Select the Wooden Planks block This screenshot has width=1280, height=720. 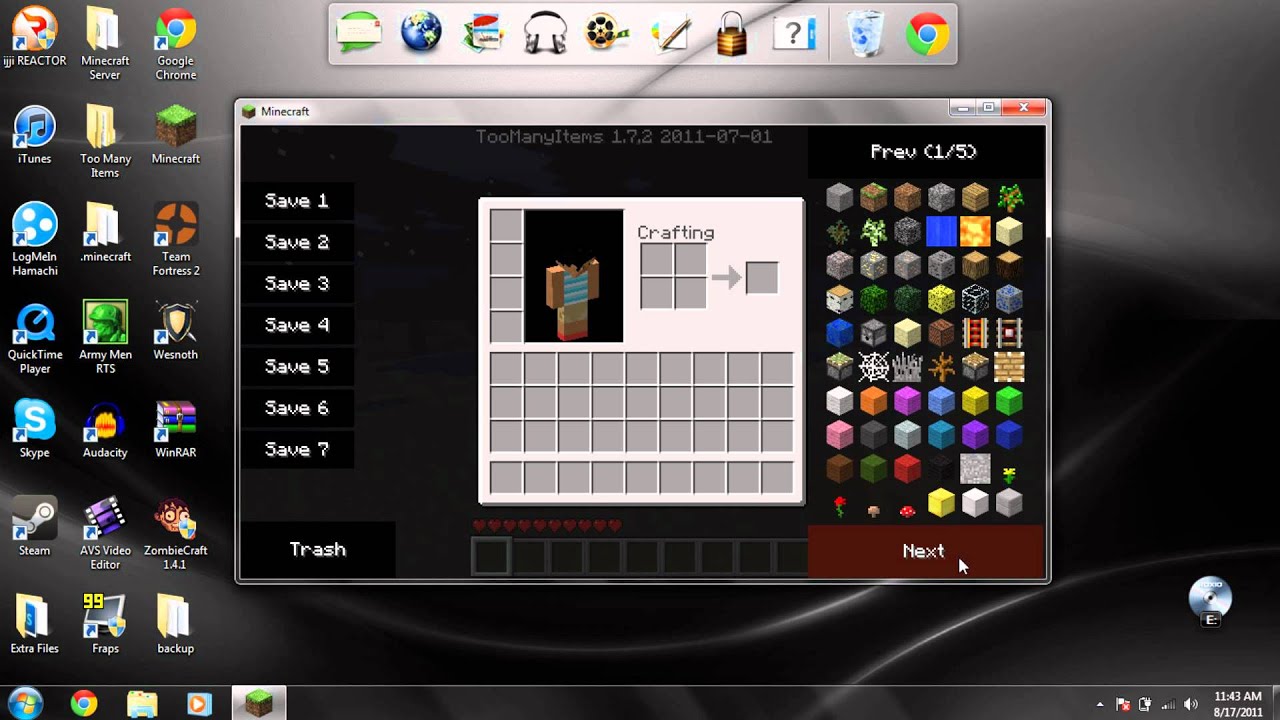click(x=975, y=197)
